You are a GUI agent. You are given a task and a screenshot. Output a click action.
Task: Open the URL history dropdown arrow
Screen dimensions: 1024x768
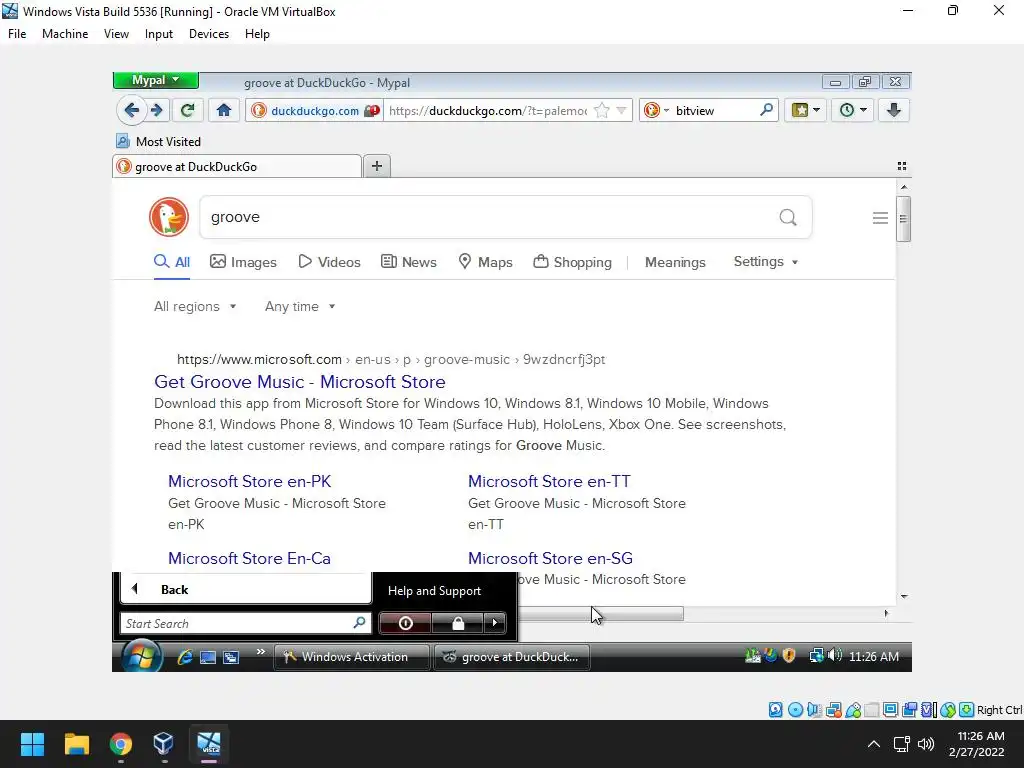pos(622,110)
